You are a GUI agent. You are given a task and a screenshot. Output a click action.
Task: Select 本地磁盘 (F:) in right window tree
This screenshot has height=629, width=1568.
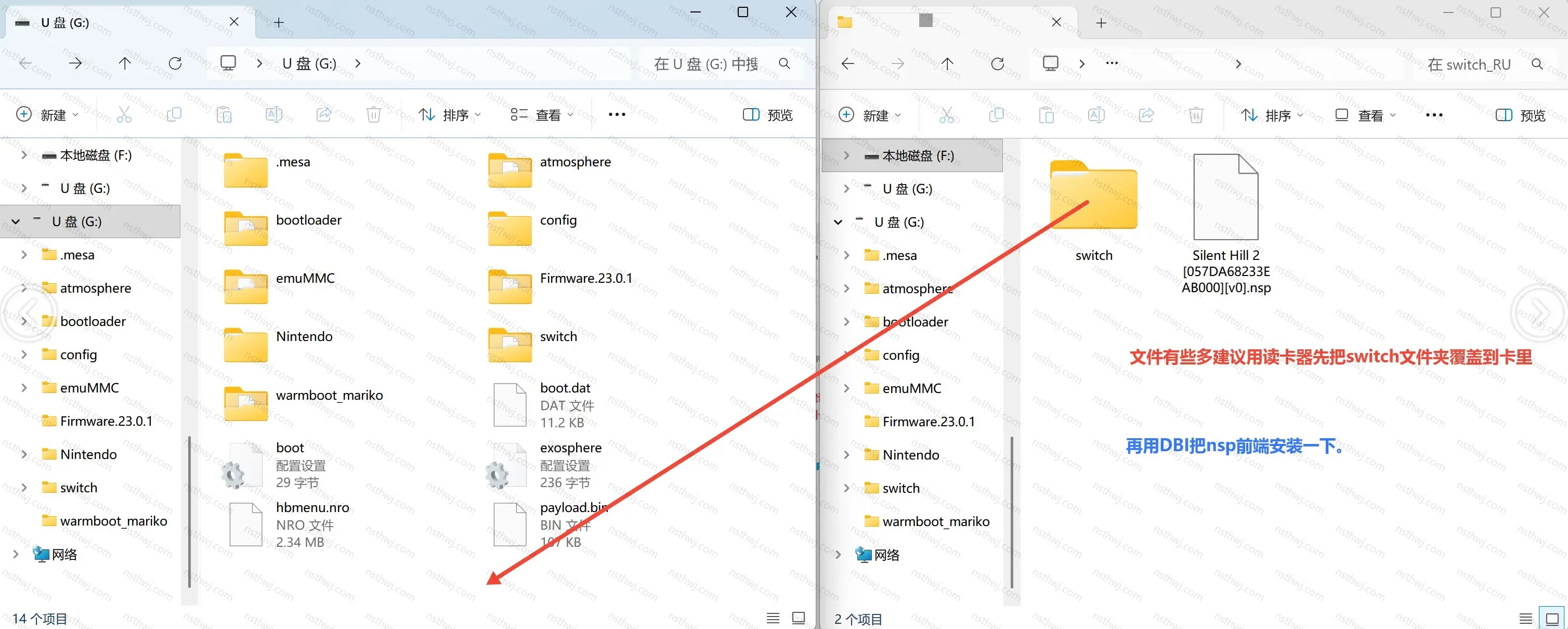pyautogui.click(x=912, y=156)
